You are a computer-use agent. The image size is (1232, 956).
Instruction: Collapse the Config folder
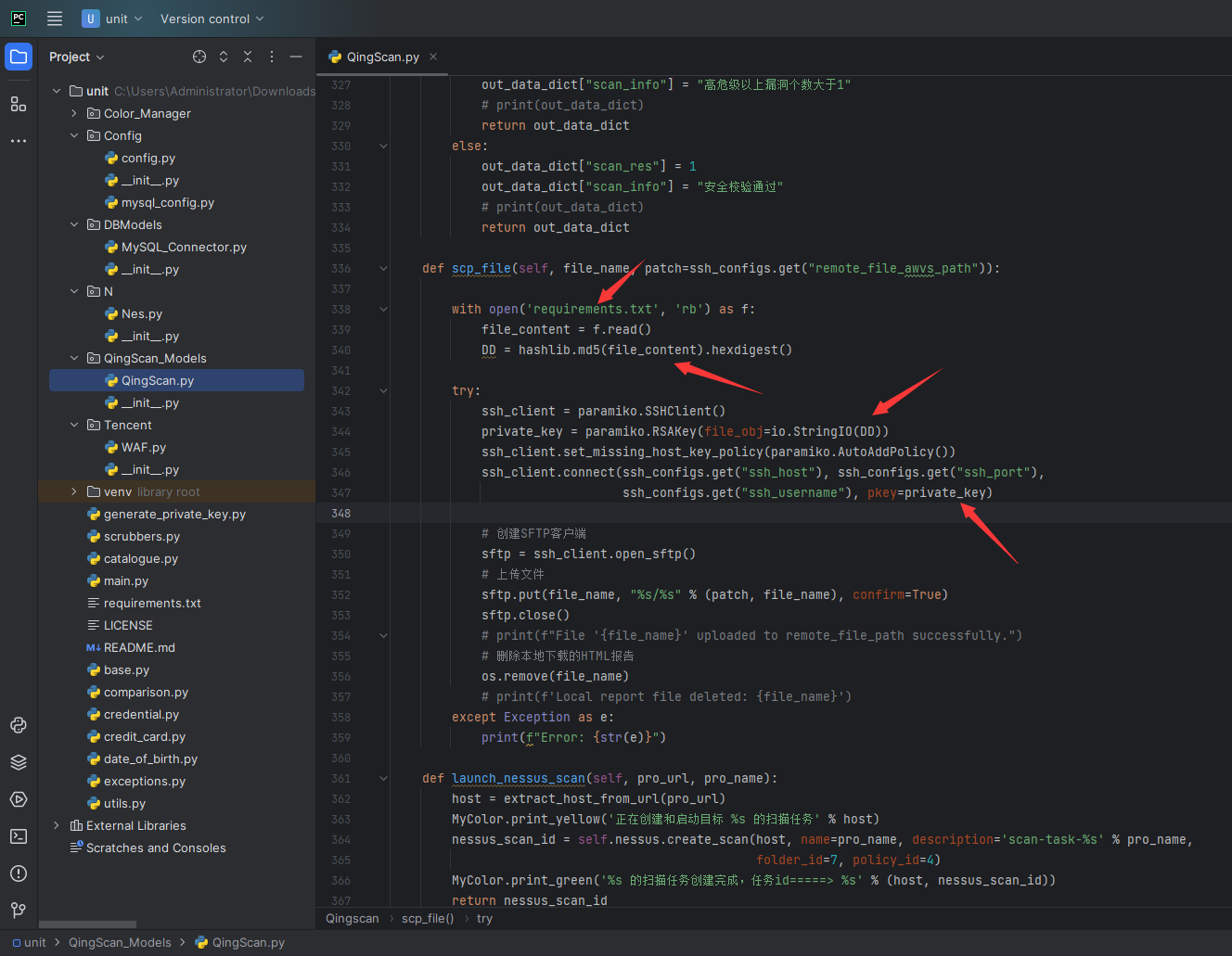75,135
